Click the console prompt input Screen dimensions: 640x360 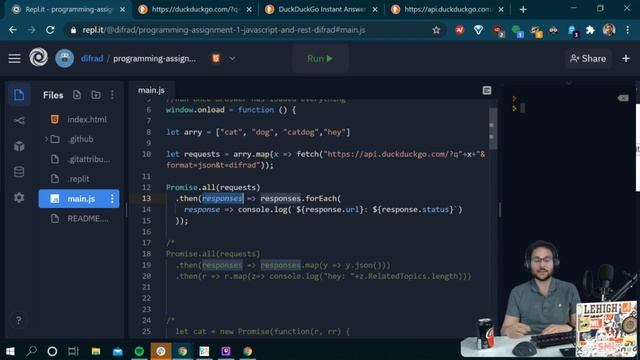pyautogui.click(x=522, y=108)
